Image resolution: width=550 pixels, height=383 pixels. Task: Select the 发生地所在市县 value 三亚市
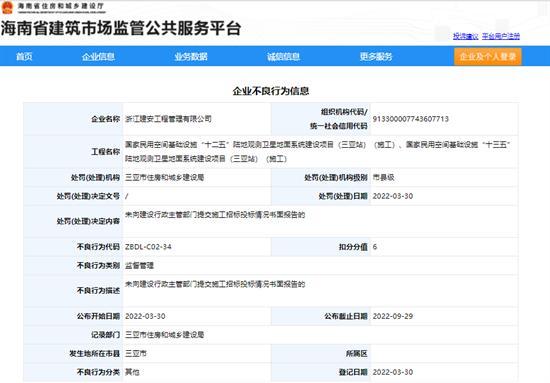pos(136,354)
